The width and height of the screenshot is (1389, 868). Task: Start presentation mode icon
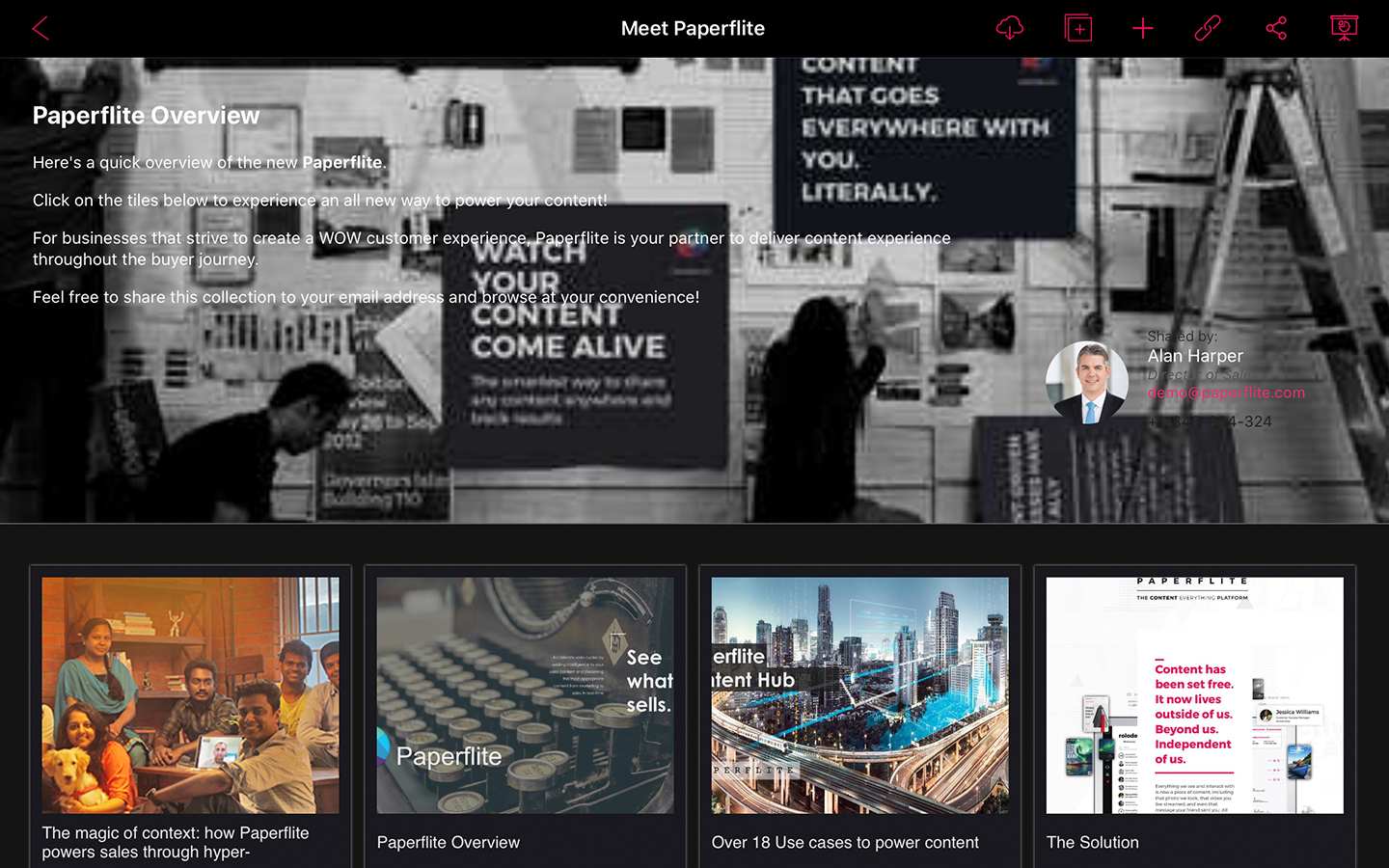[x=1344, y=28]
